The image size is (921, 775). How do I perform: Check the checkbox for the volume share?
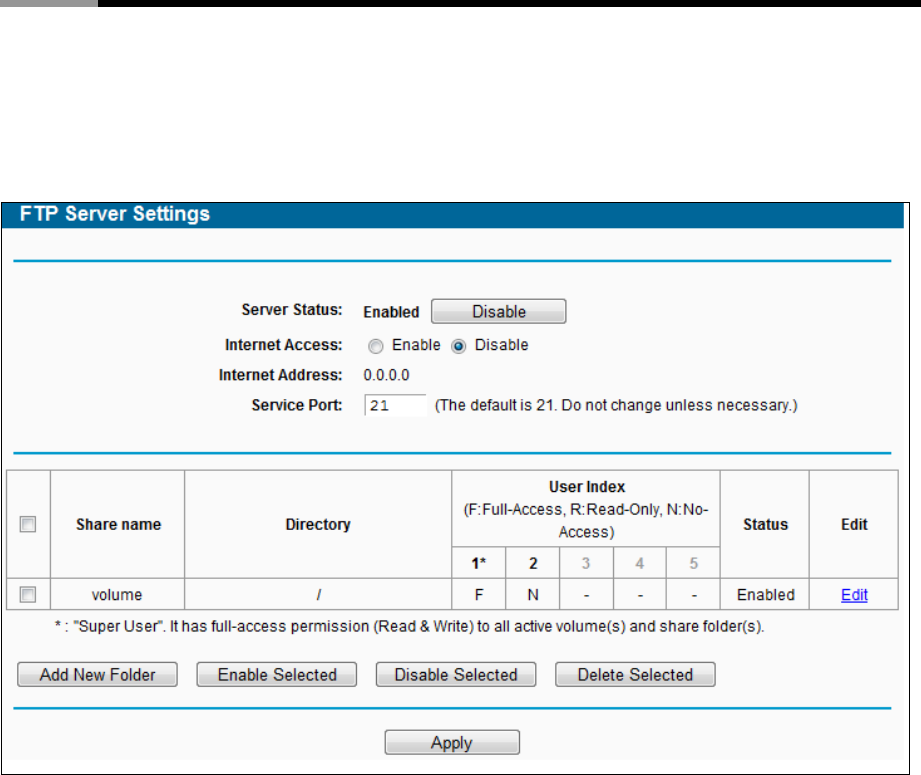tap(28, 595)
